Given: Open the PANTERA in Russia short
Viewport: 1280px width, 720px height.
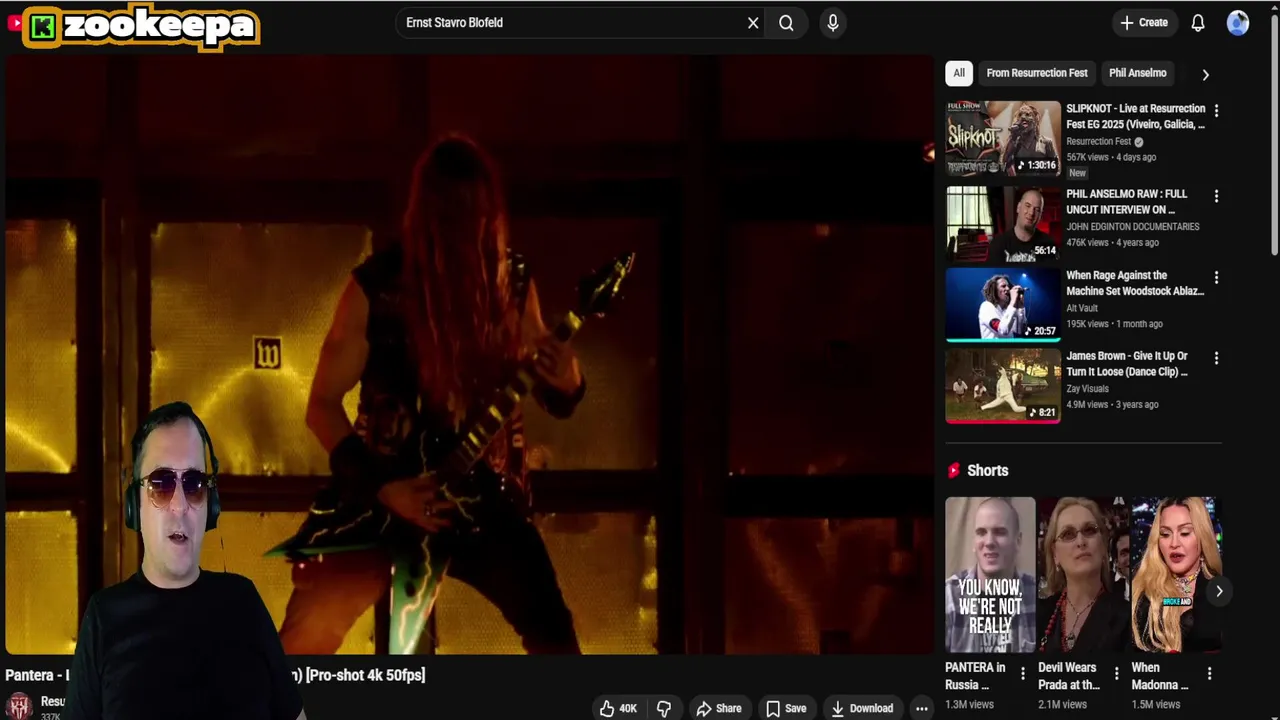Looking at the screenshot, I should [990, 575].
